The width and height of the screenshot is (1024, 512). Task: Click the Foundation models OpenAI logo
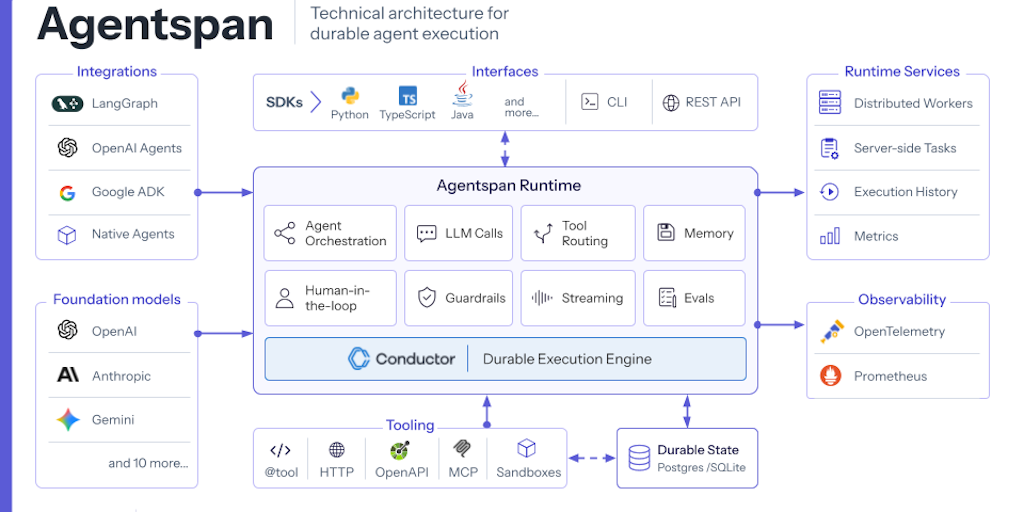click(x=67, y=330)
